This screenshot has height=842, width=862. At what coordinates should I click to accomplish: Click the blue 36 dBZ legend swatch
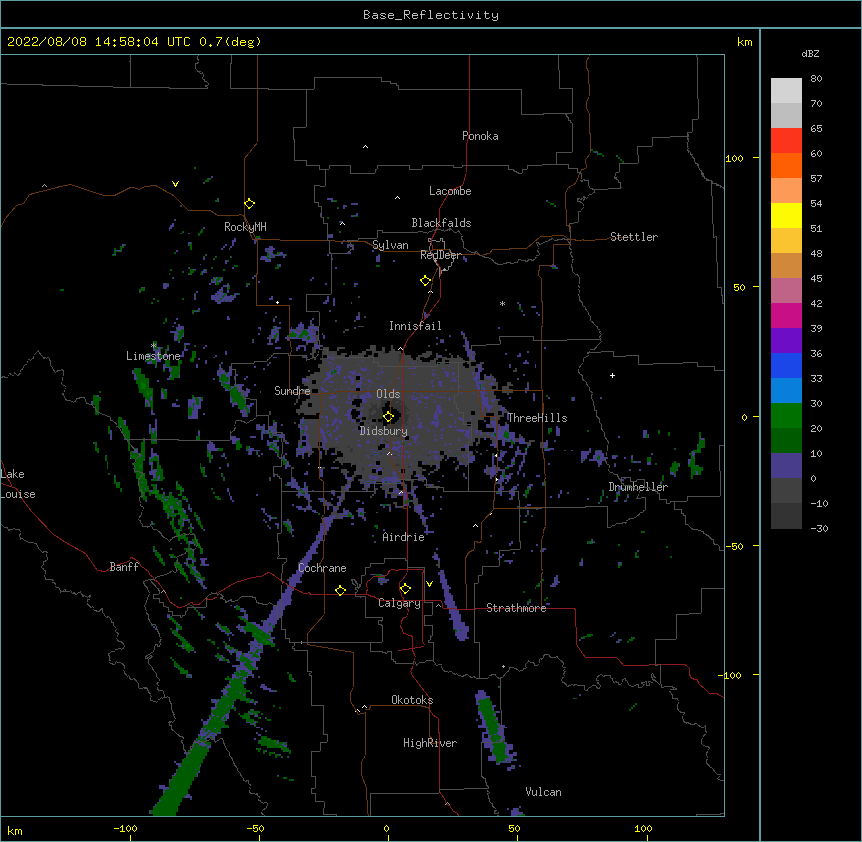(x=786, y=365)
